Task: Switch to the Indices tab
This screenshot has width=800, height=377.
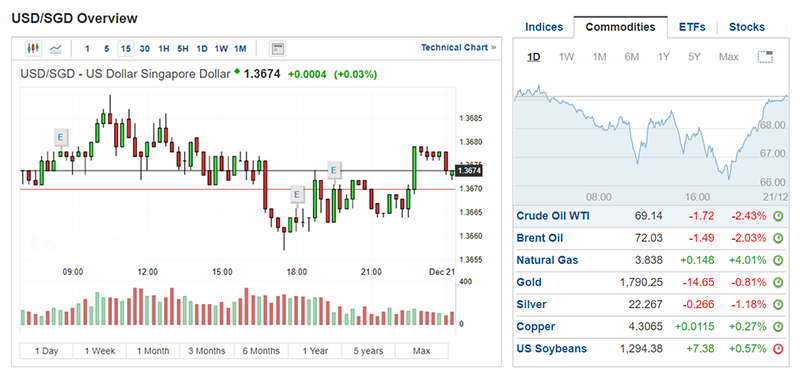Action: coord(544,27)
